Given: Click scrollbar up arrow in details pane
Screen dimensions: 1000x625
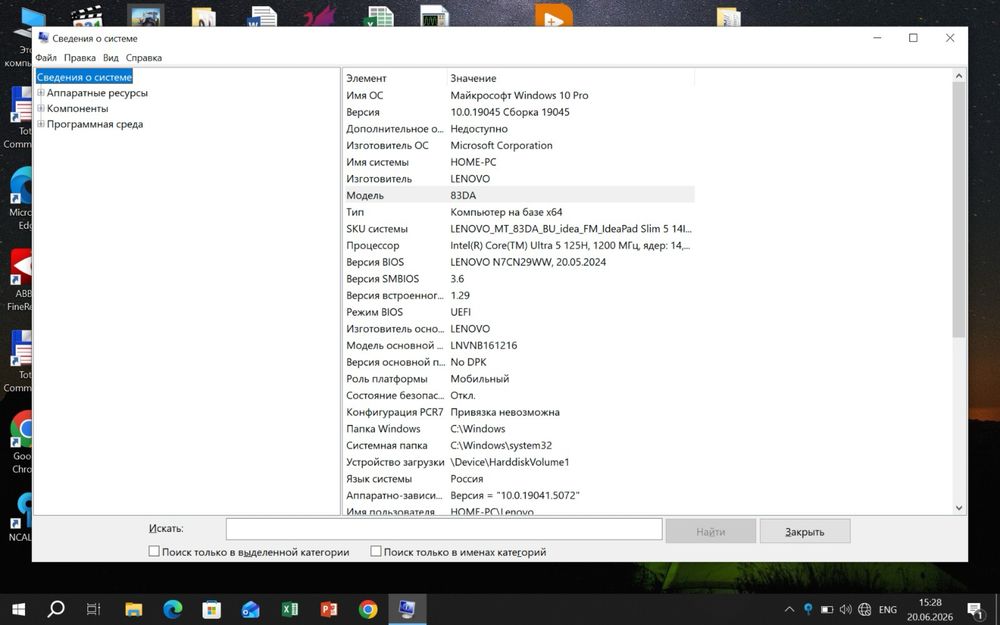Looking at the screenshot, I should click(959, 77).
